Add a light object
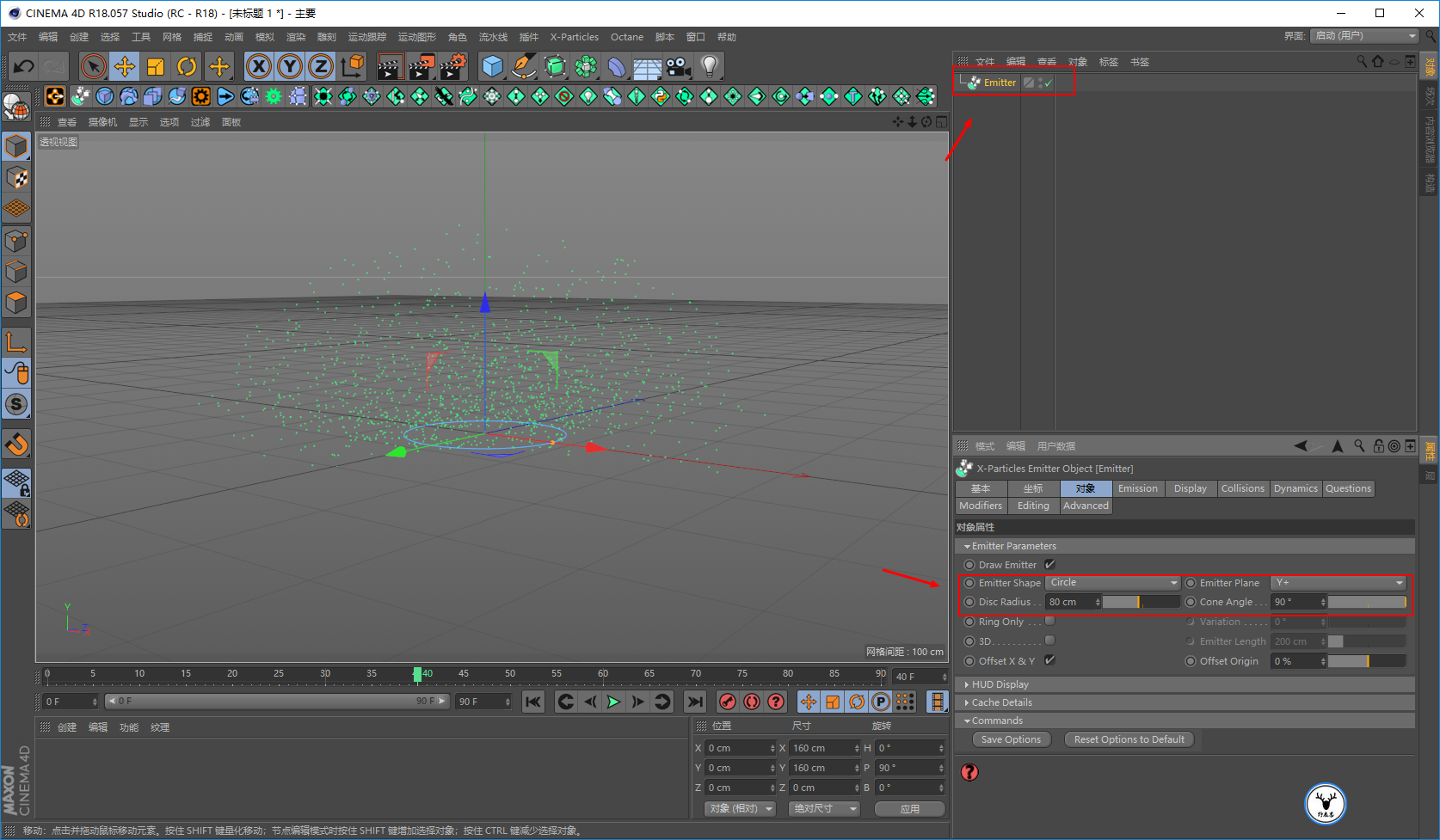Screen dimensions: 1440x840 (x=710, y=66)
